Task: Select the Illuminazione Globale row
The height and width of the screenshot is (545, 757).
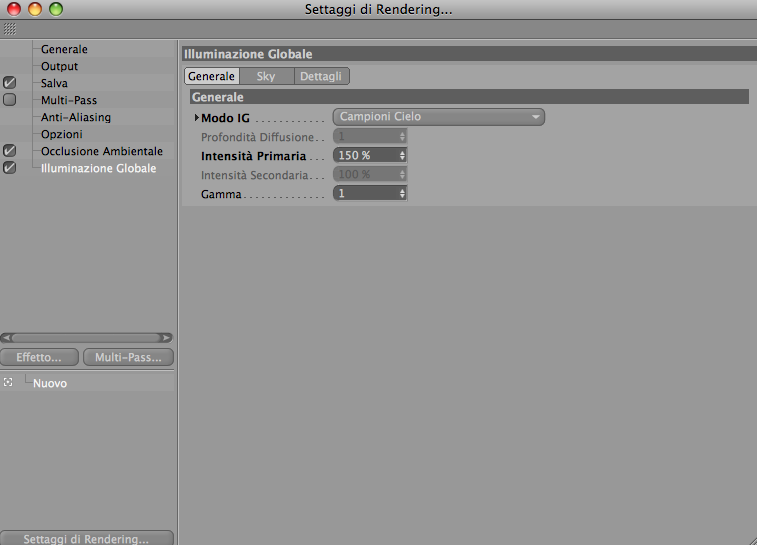Action: 98,168
